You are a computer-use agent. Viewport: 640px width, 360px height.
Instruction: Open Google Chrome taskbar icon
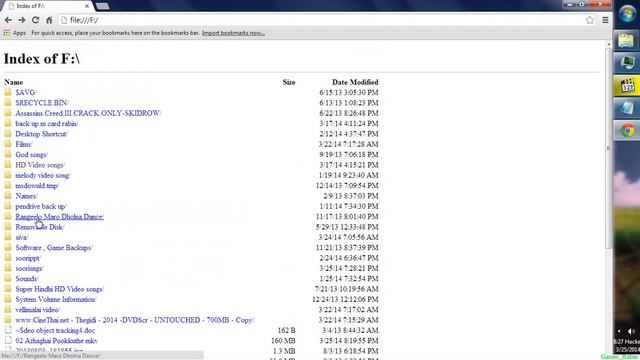coord(627,131)
